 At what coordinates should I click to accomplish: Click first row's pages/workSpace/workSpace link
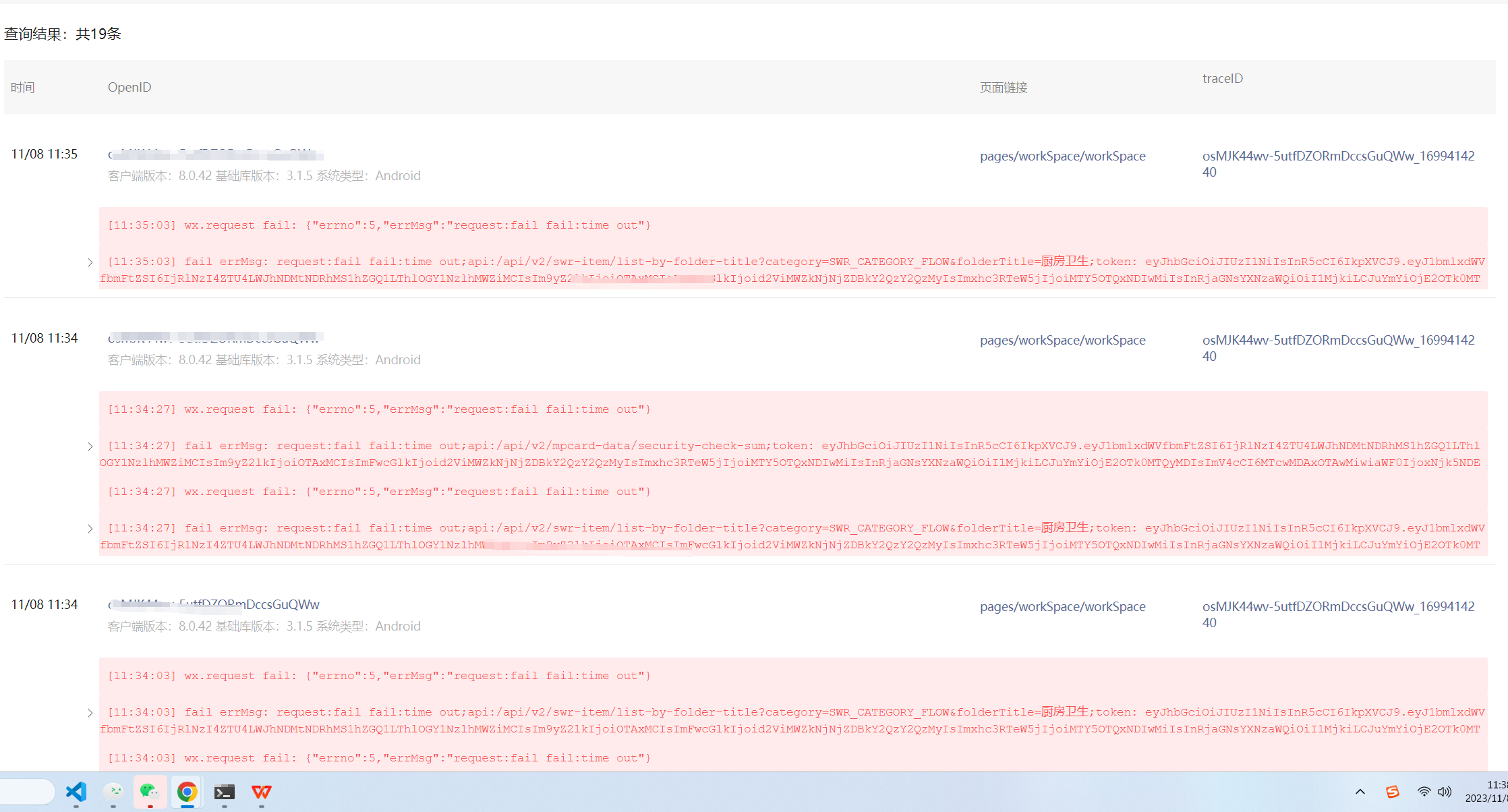[x=1062, y=156]
